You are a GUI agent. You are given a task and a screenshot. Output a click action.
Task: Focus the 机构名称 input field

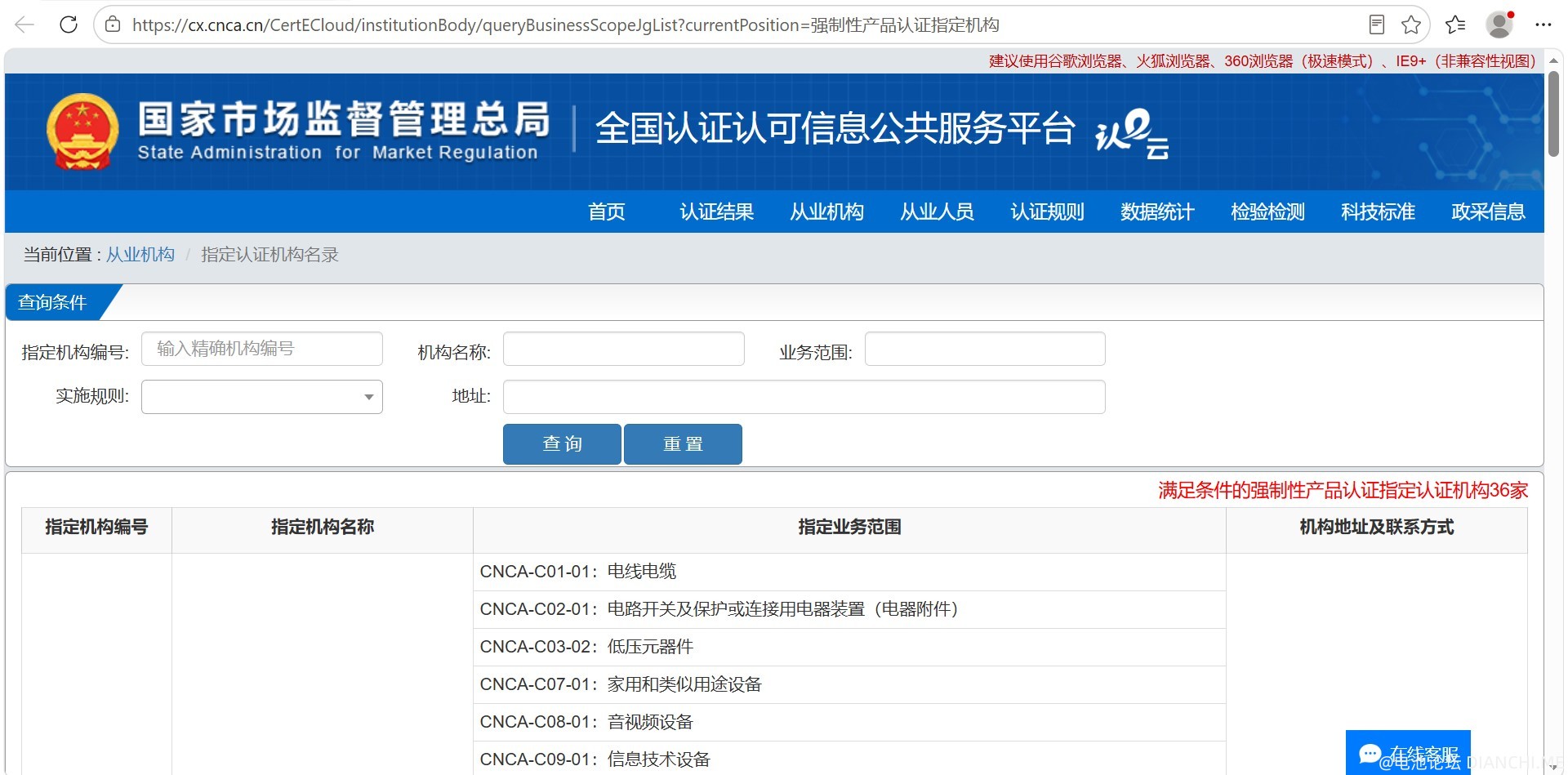(624, 349)
